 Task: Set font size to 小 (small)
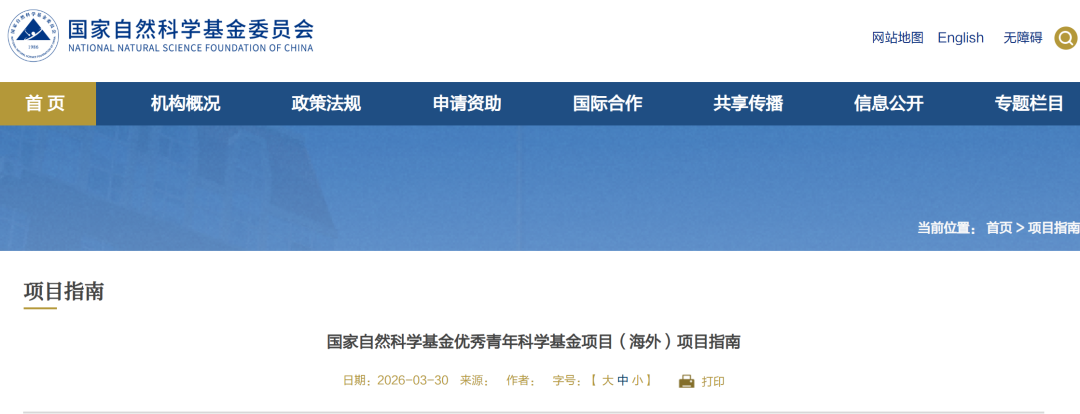click(x=637, y=381)
